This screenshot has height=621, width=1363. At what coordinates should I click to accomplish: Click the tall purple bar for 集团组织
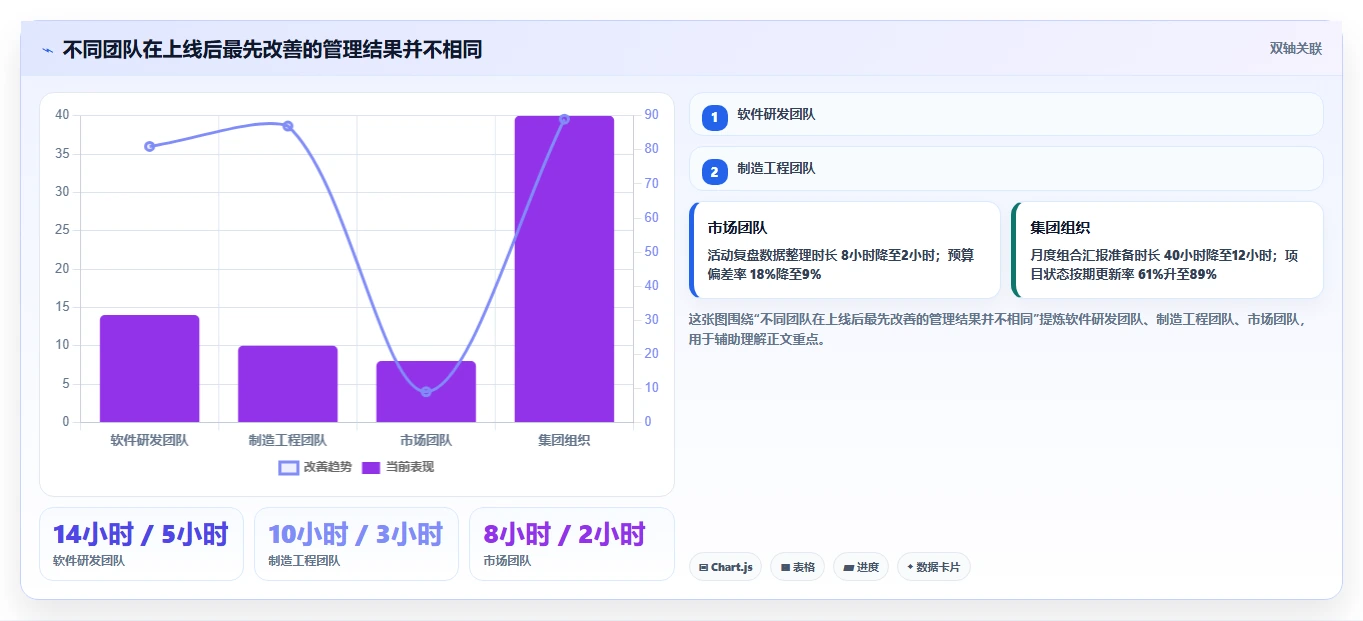point(564,269)
